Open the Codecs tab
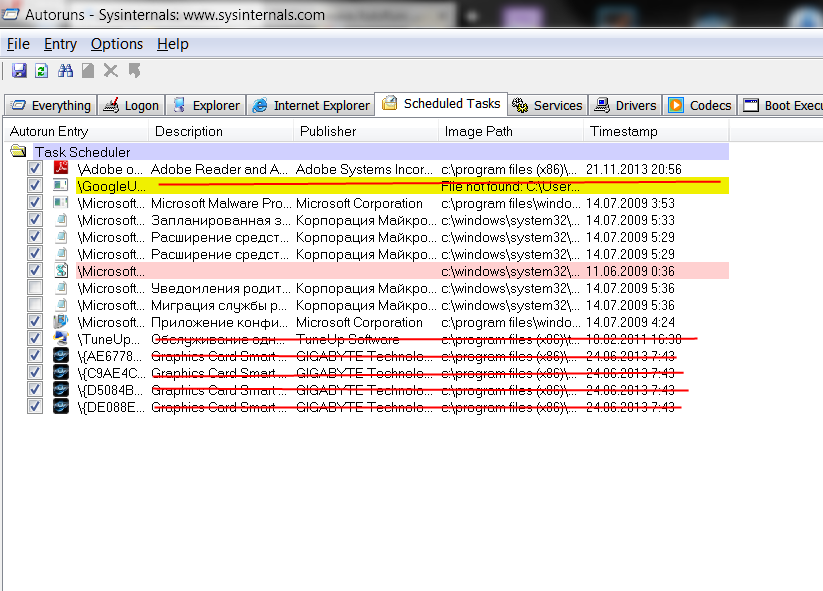Viewport: 823px width, 591px height. (700, 105)
